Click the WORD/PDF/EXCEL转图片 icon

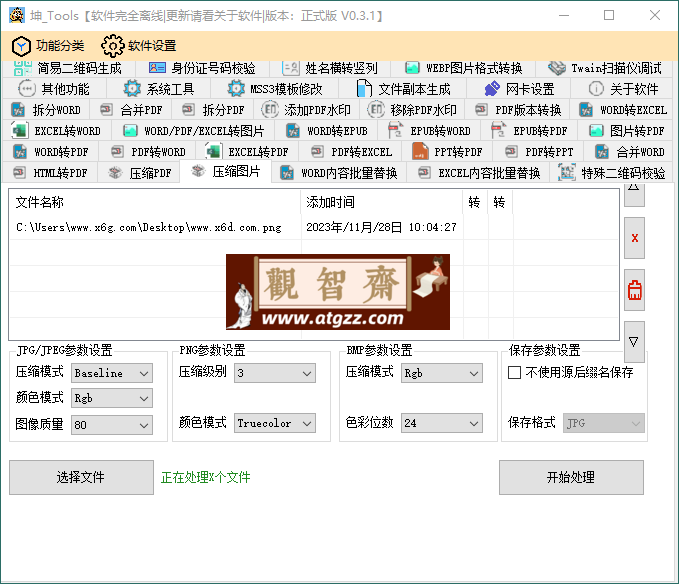pyautogui.click(x=130, y=131)
